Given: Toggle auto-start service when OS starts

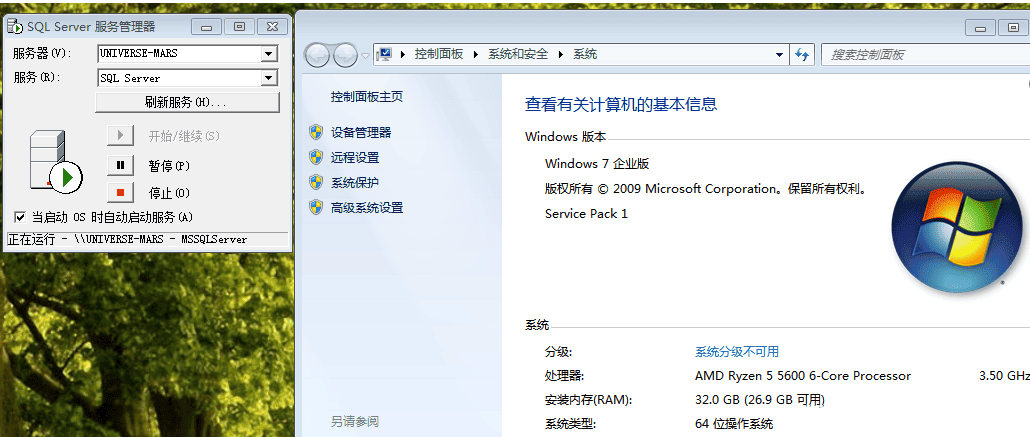Looking at the screenshot, I should click(x=20, y=217).
